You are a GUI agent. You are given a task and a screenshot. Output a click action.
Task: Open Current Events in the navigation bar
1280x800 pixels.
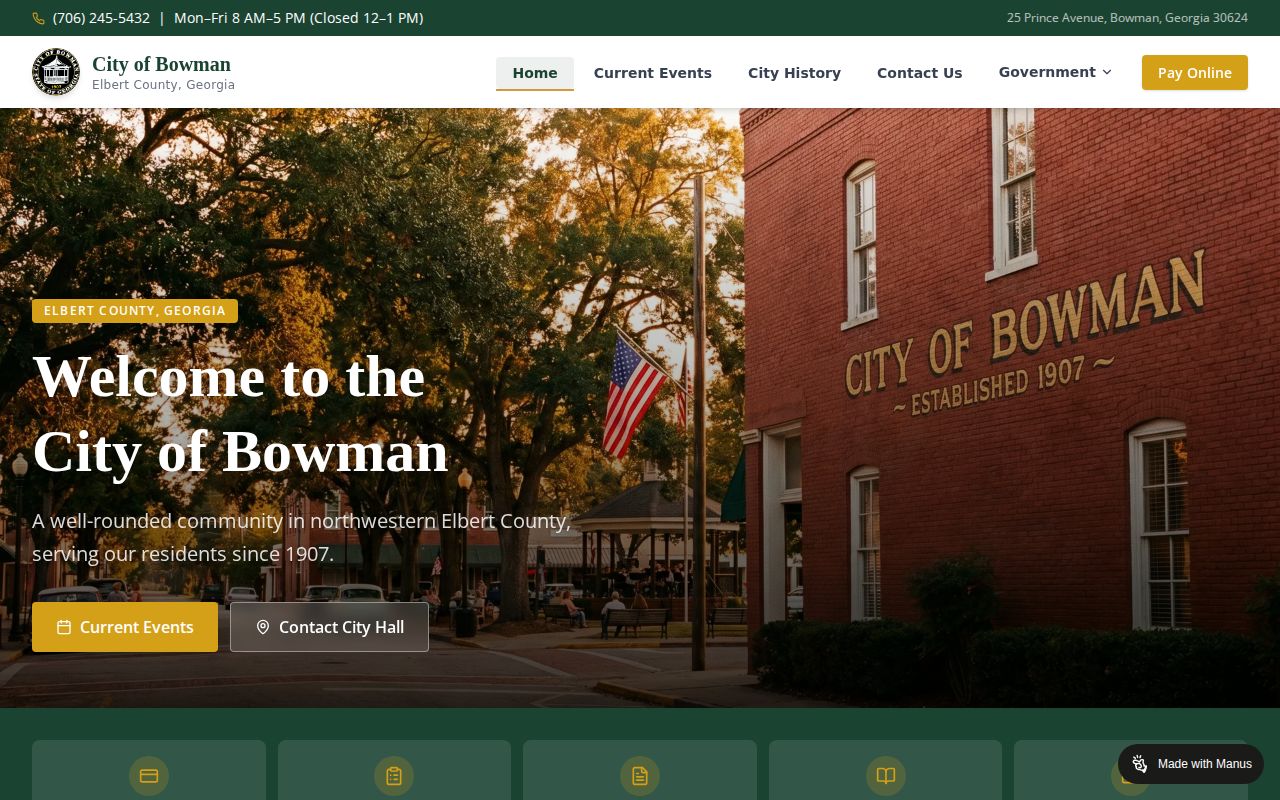[x=653, y=73]
